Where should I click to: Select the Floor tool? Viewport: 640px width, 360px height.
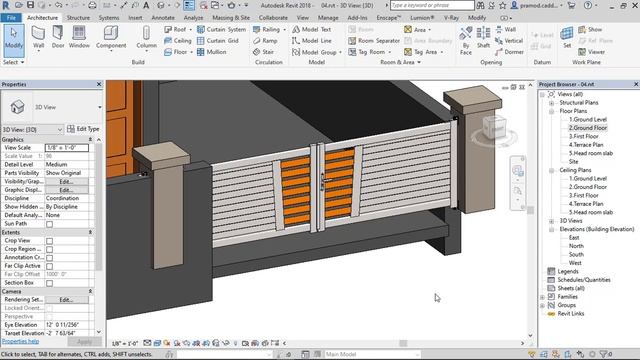(178, 52)
